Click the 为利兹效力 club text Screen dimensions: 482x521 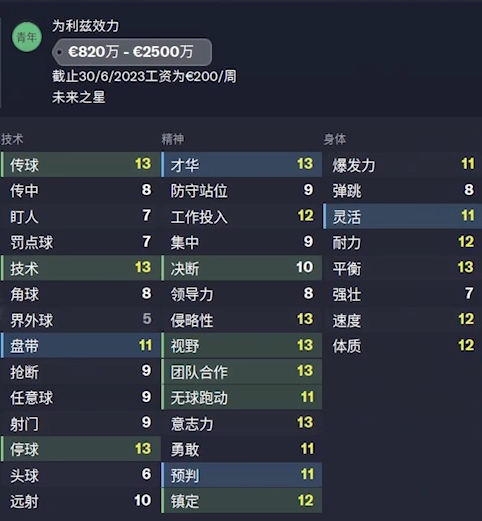tap(85, 26)
